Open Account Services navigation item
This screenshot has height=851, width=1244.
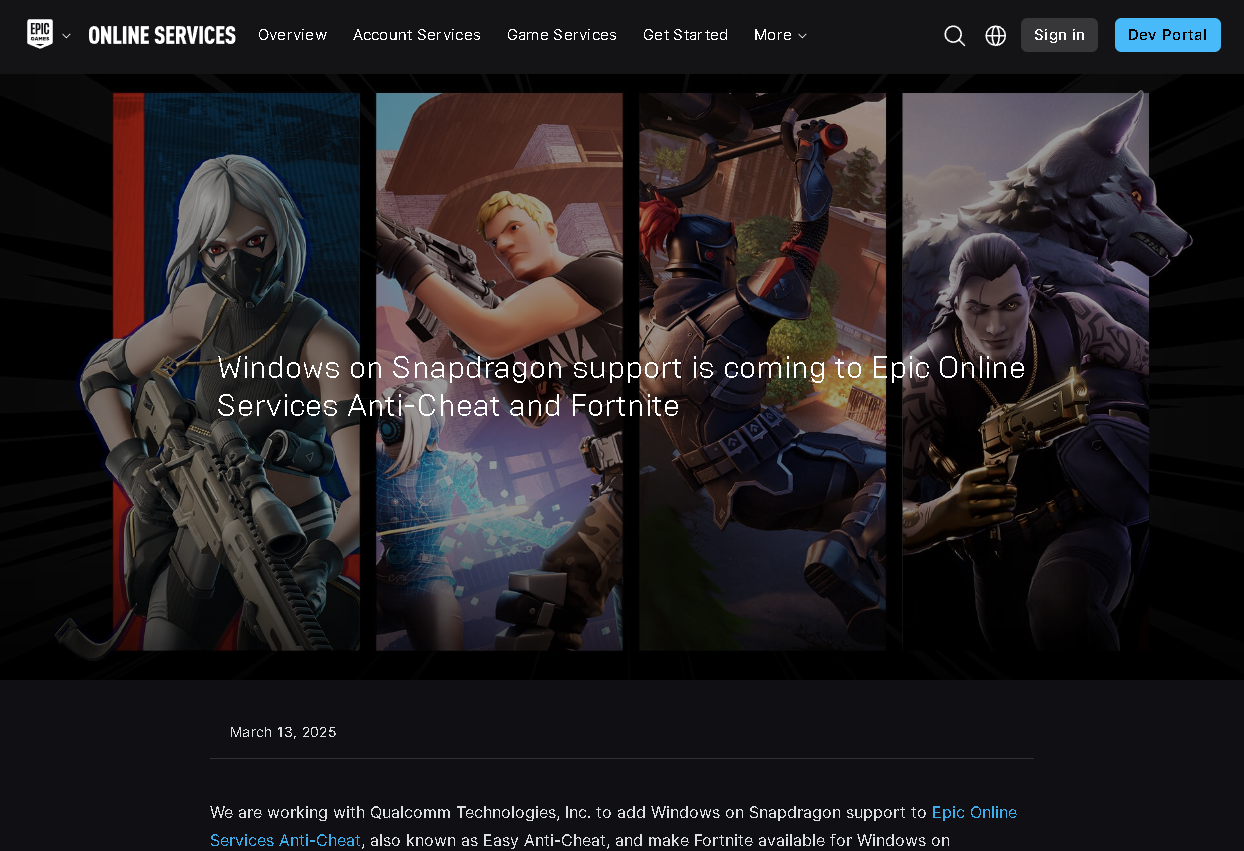pos(417,35)
